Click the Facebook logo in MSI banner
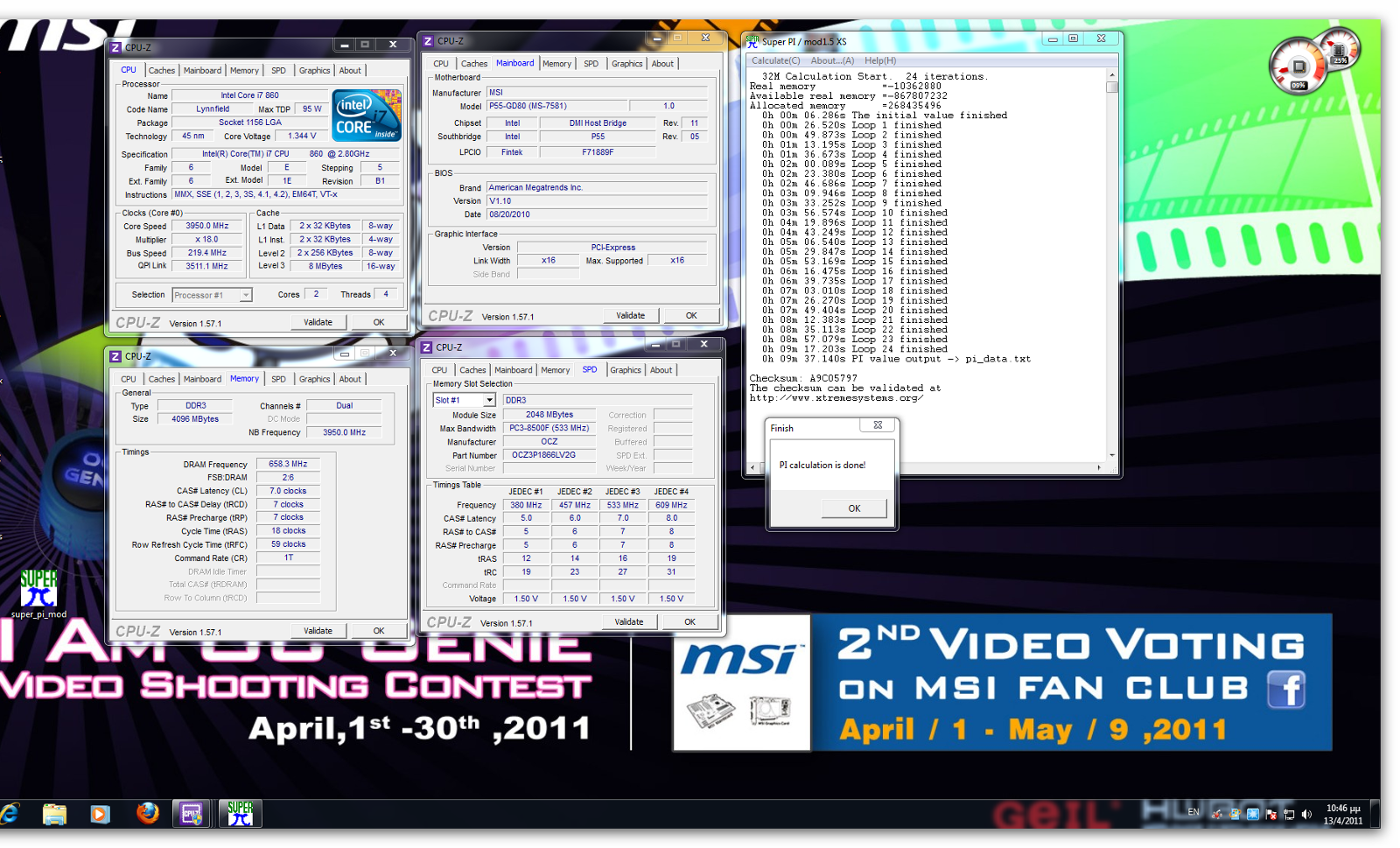1400x848 pixels. (1286, 690)
